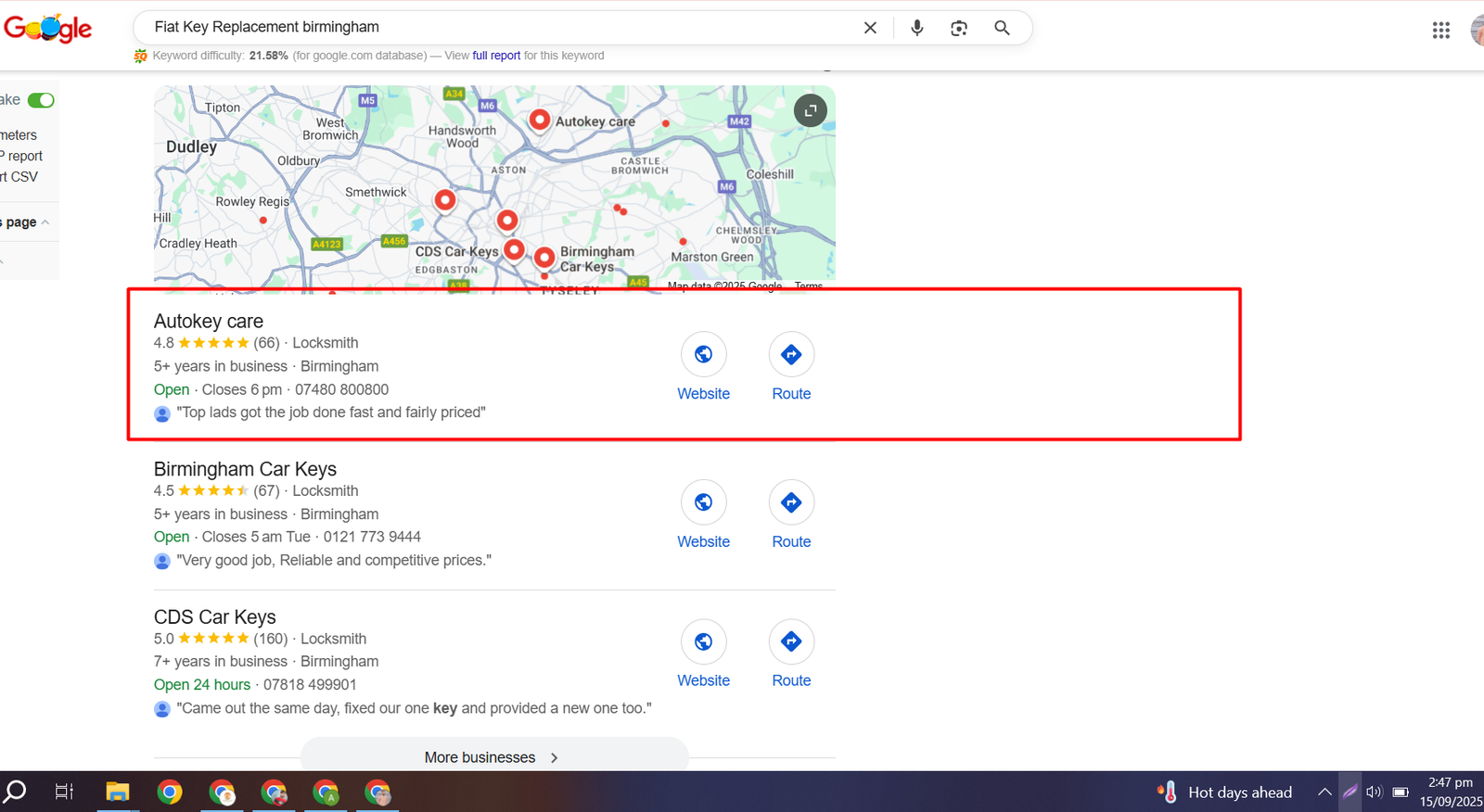Image resolution: width=1484 pixels, height=812 pixels.
Task: Open the Google apps grid
Action: tap(1440, 31)
